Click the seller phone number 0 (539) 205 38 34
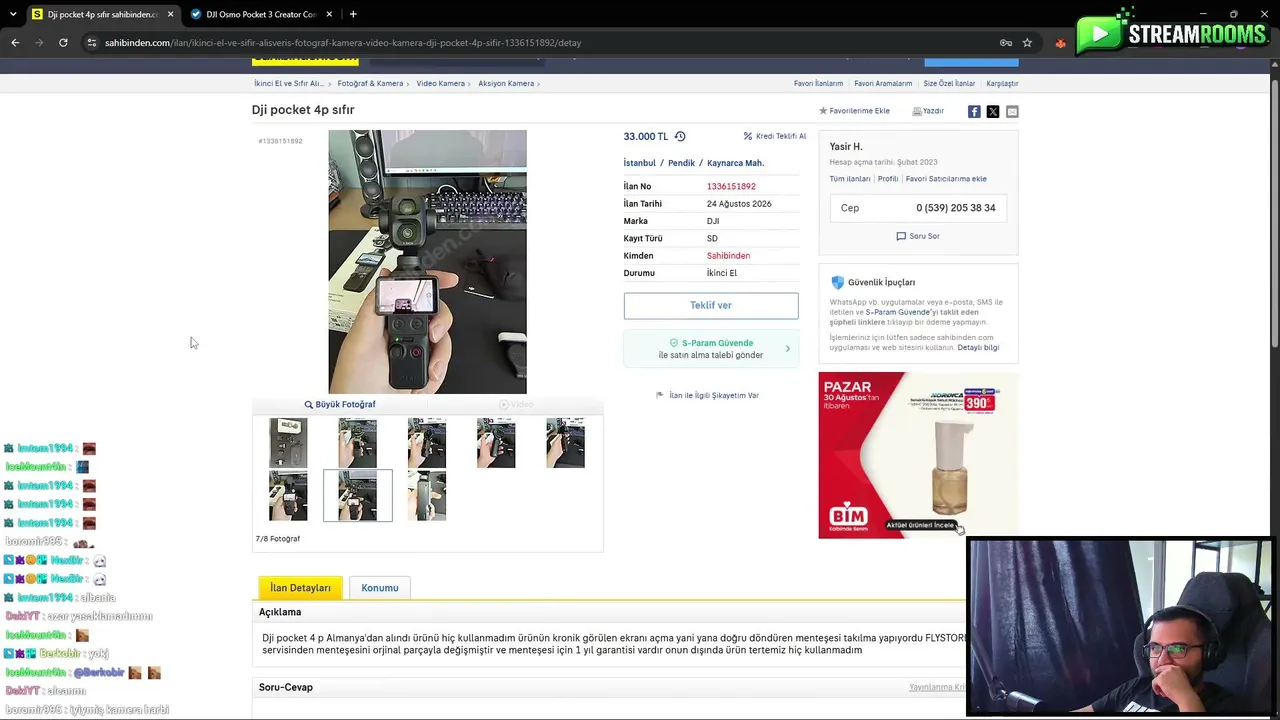Viewport: 1280px width, 720px height. tap(956, 208)
